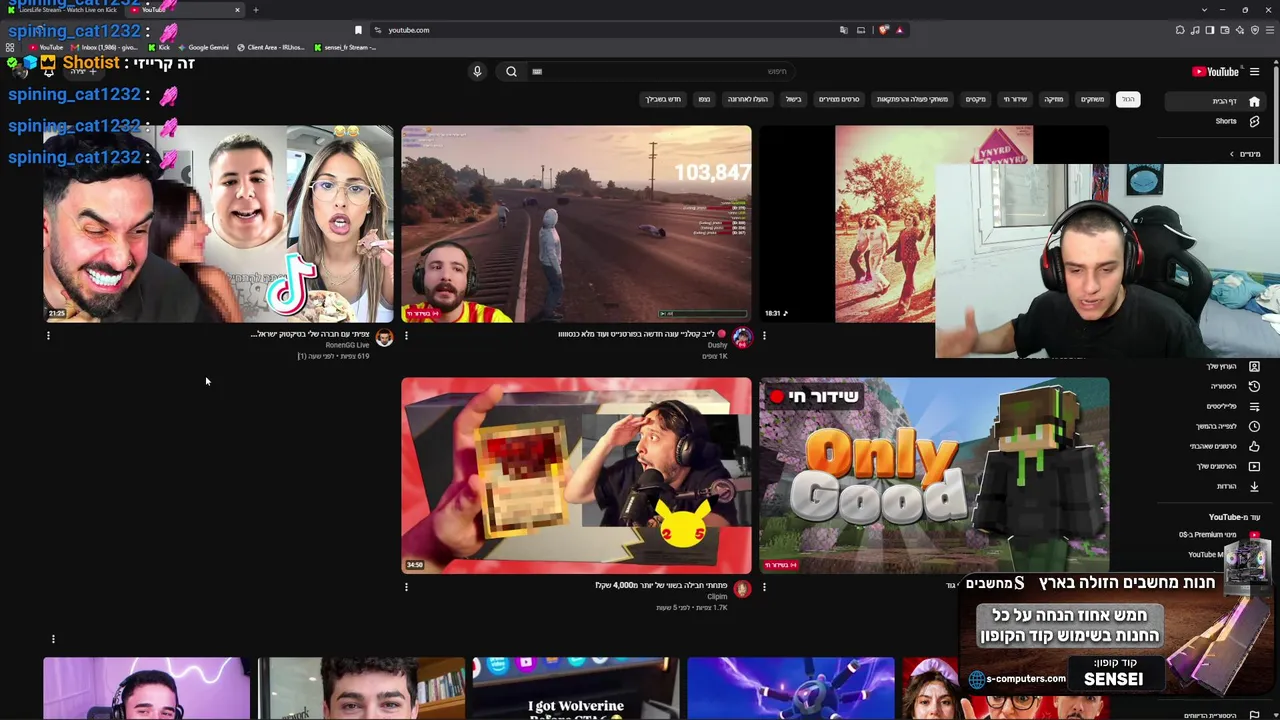Screen dimensions: 1280x720
Task: Open the Google Gemini bookmark
Action: pyautogui.click(x=203, y=47)
